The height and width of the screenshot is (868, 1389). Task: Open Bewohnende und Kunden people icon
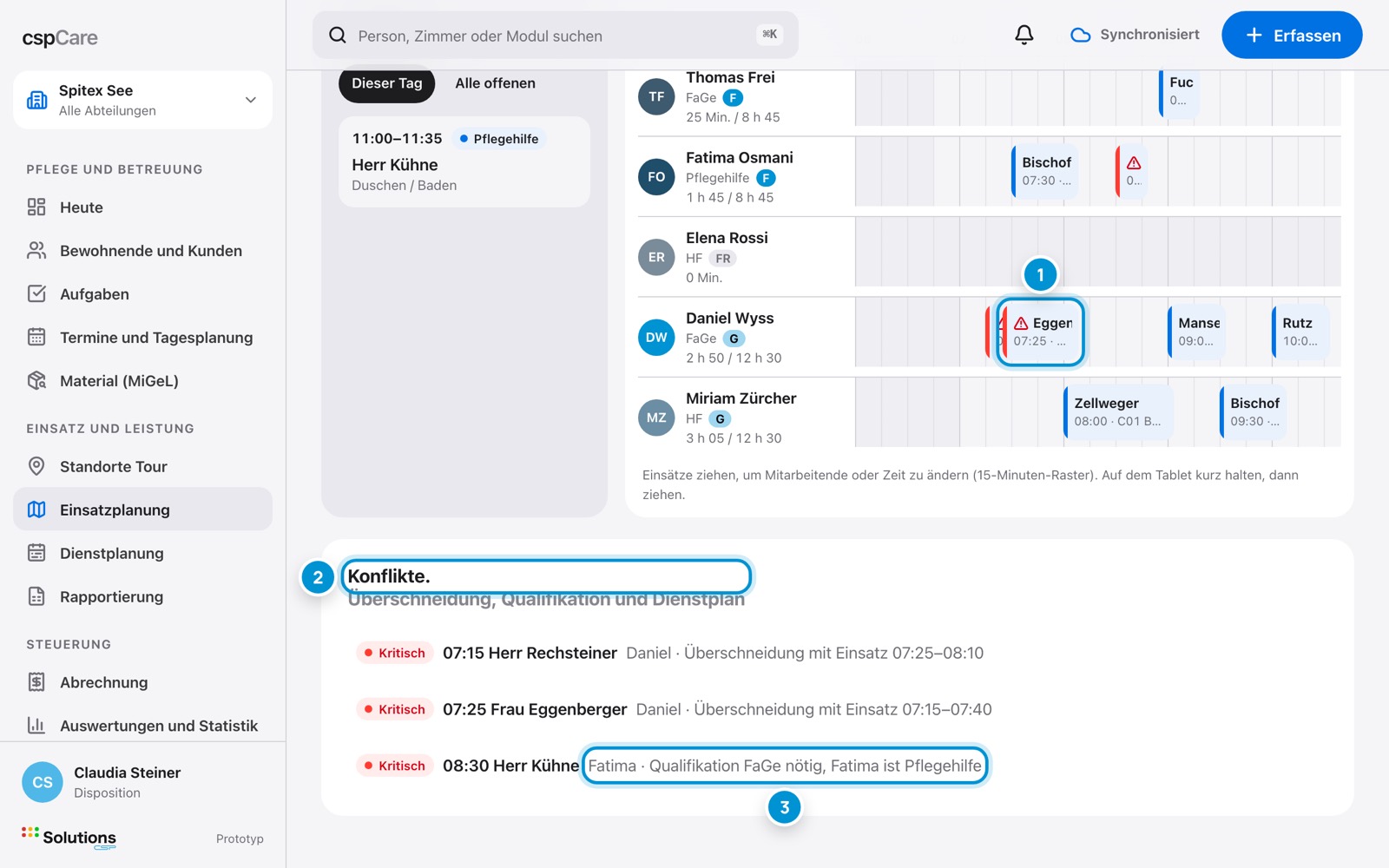tap(36, 250)
